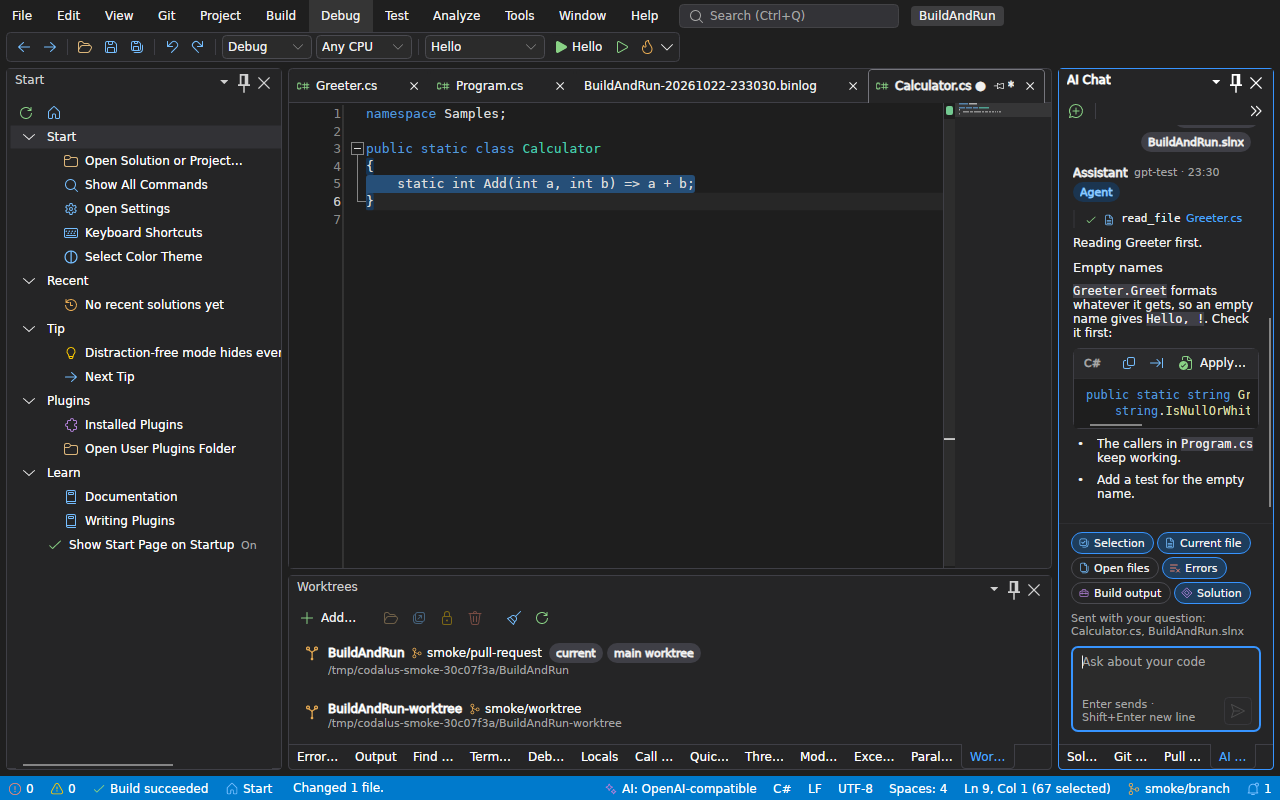The width and height of the screenshot is (1280, 800).
Task: Toggle the Solution context chip
Action: (1212, 593)
